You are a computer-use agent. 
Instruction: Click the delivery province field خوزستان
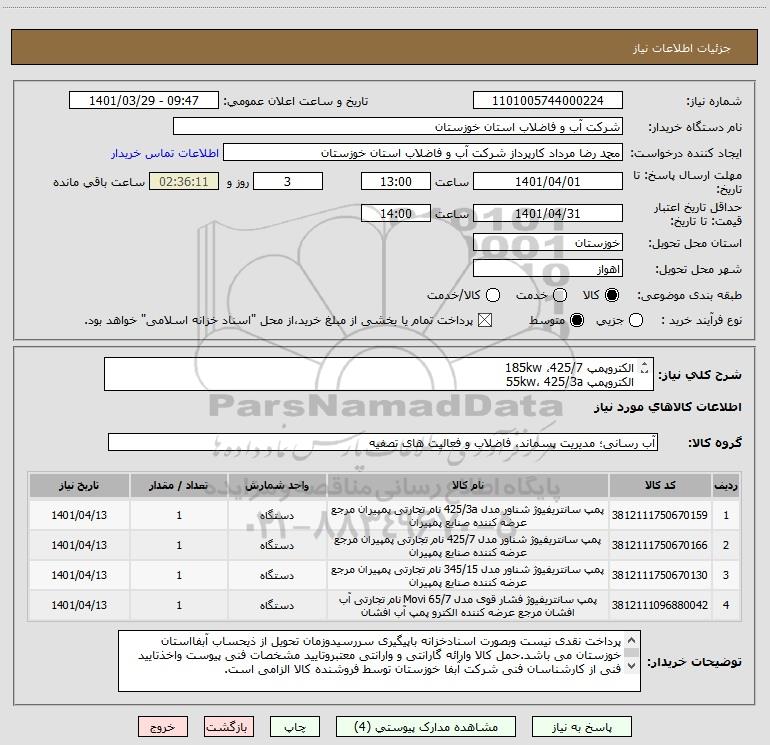[548, 243]
